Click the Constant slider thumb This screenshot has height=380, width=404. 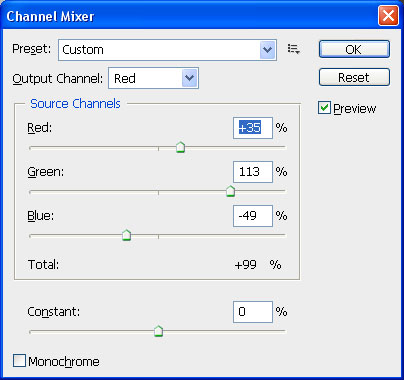pos(159,331)
